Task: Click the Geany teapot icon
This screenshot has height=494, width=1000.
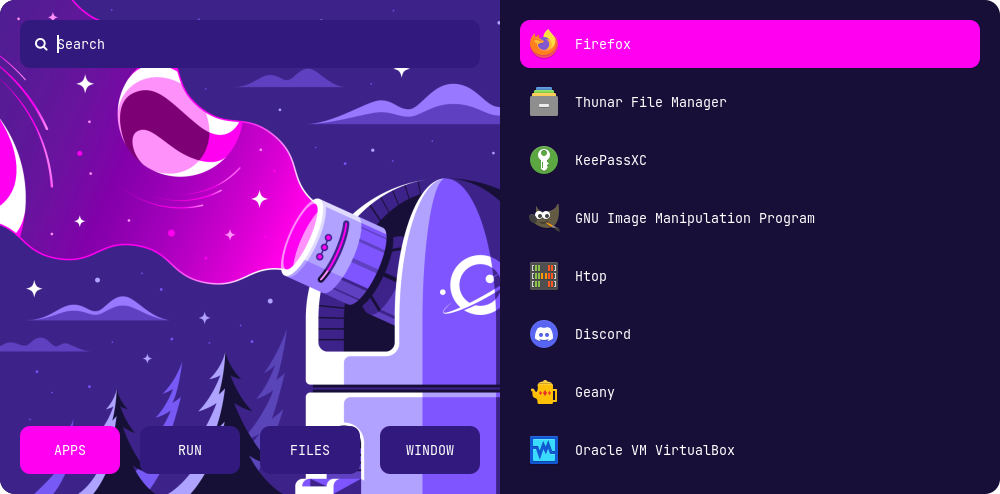Action: [x=544, y=392]
